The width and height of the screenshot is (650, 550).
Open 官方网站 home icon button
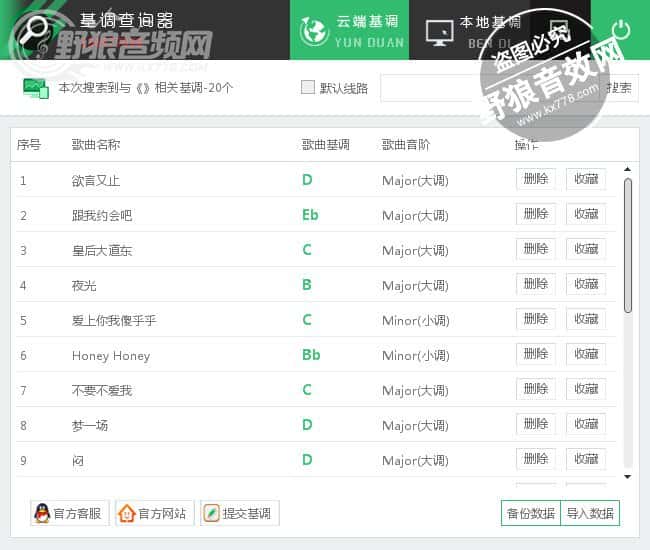coord(154,513)
